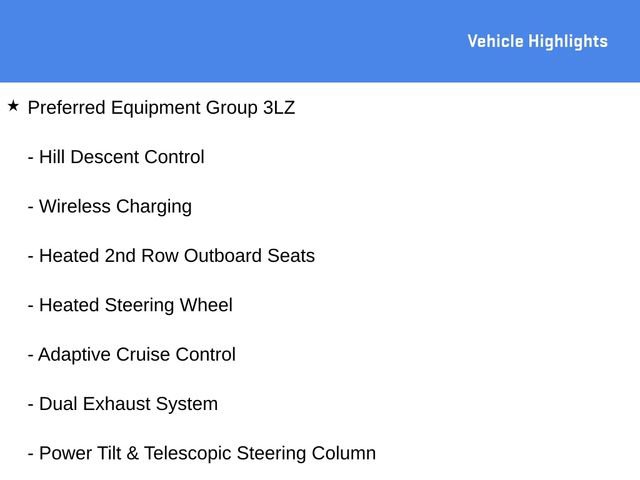Click the Vehicle Highlights header title

[x=537, y=41]
